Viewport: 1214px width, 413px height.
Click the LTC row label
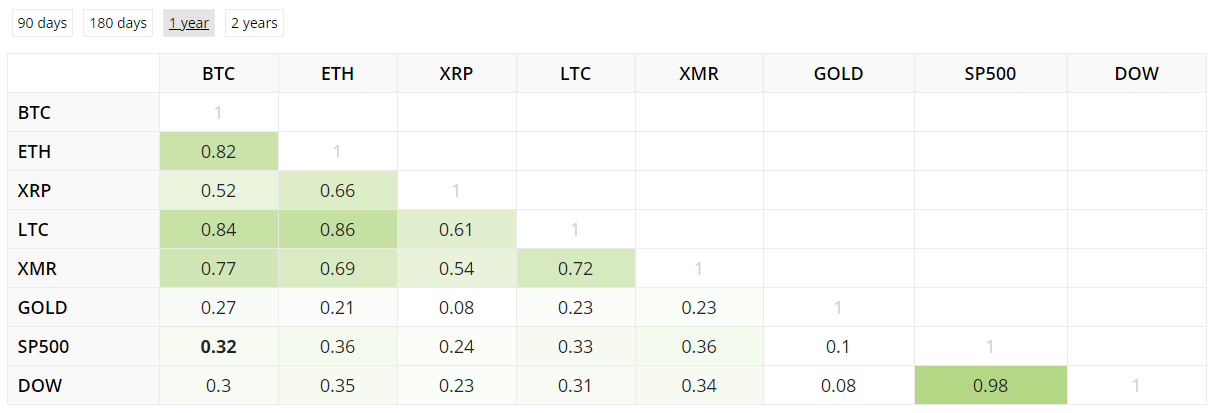click(34, 229)
